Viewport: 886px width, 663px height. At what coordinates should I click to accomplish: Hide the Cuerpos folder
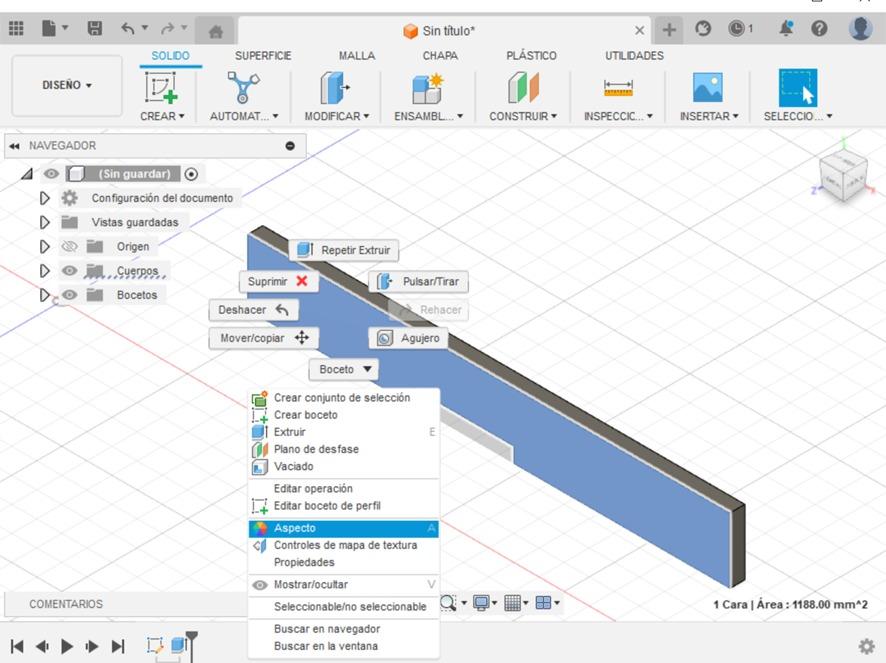point(69,271)
